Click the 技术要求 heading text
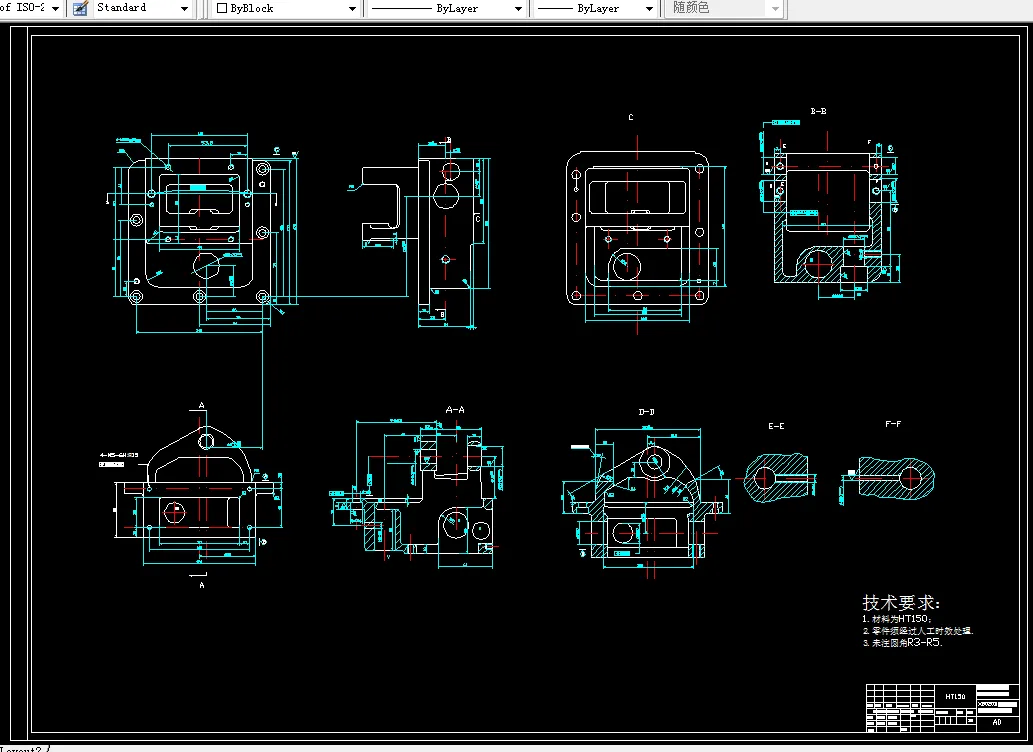 (x=901, y=602)
